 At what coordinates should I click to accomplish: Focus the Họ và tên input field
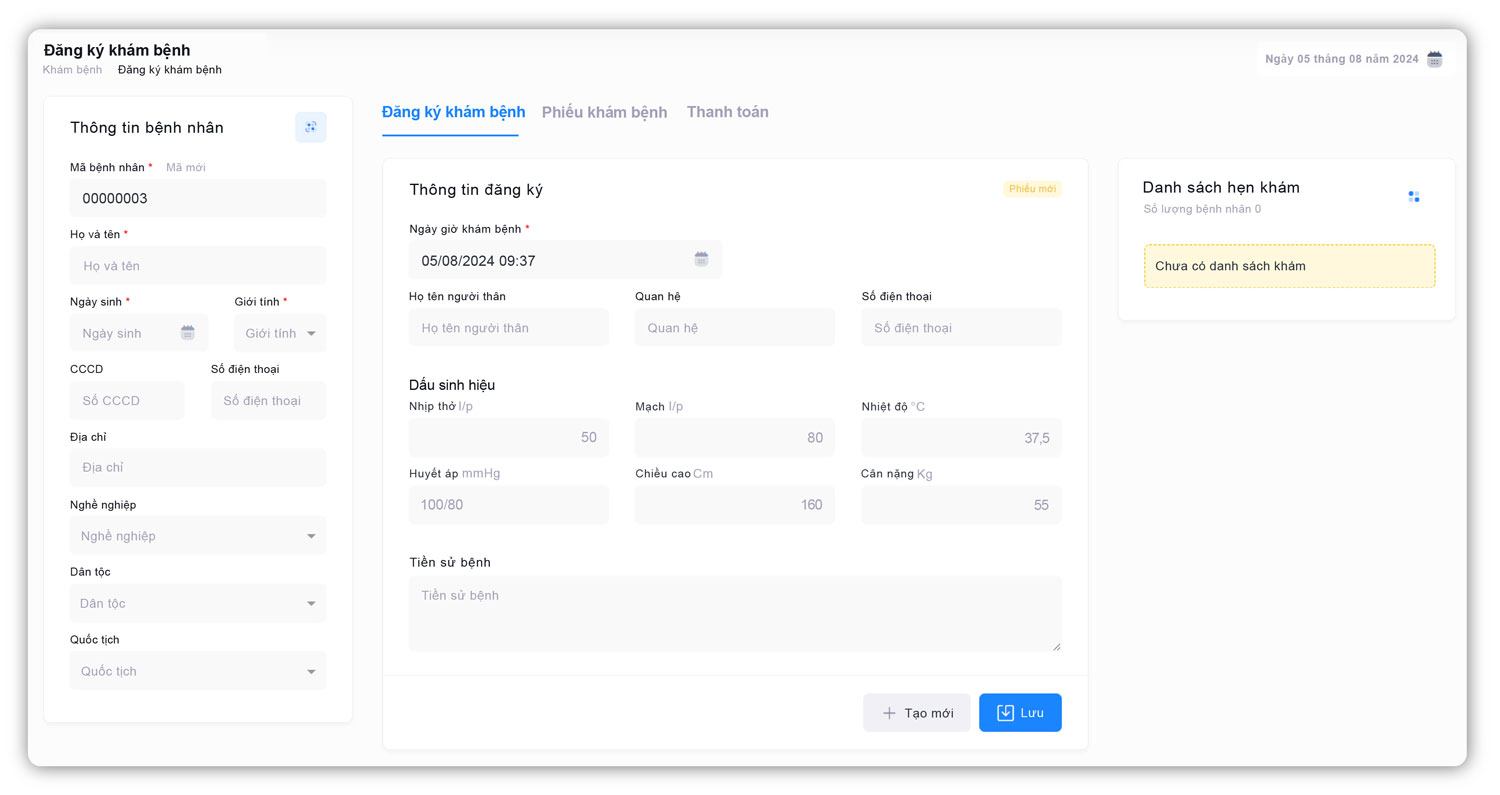pos(198,266)
